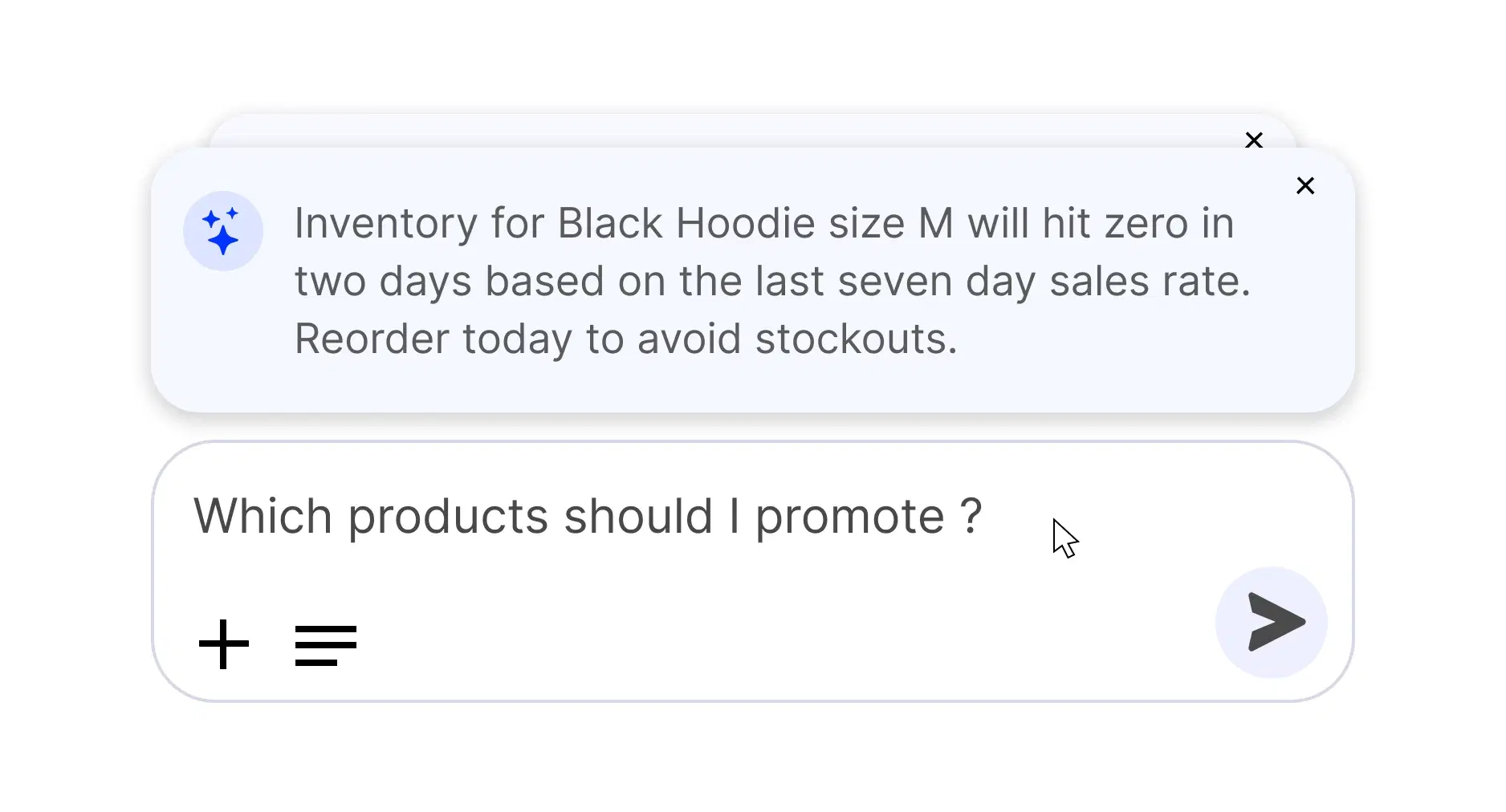
Task: Open the inventory alert message text
Action: [771, 281]
